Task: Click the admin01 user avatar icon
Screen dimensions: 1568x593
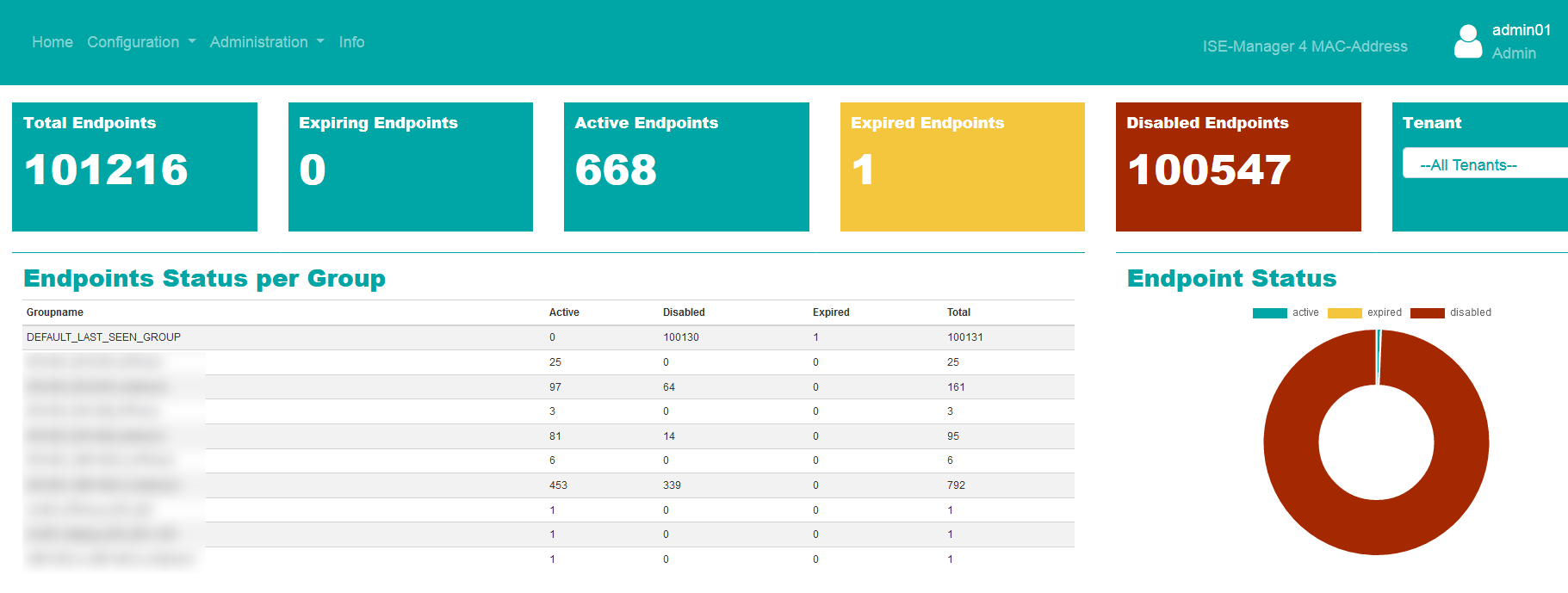Action: pyautogui.click(x=1467, y=41)
